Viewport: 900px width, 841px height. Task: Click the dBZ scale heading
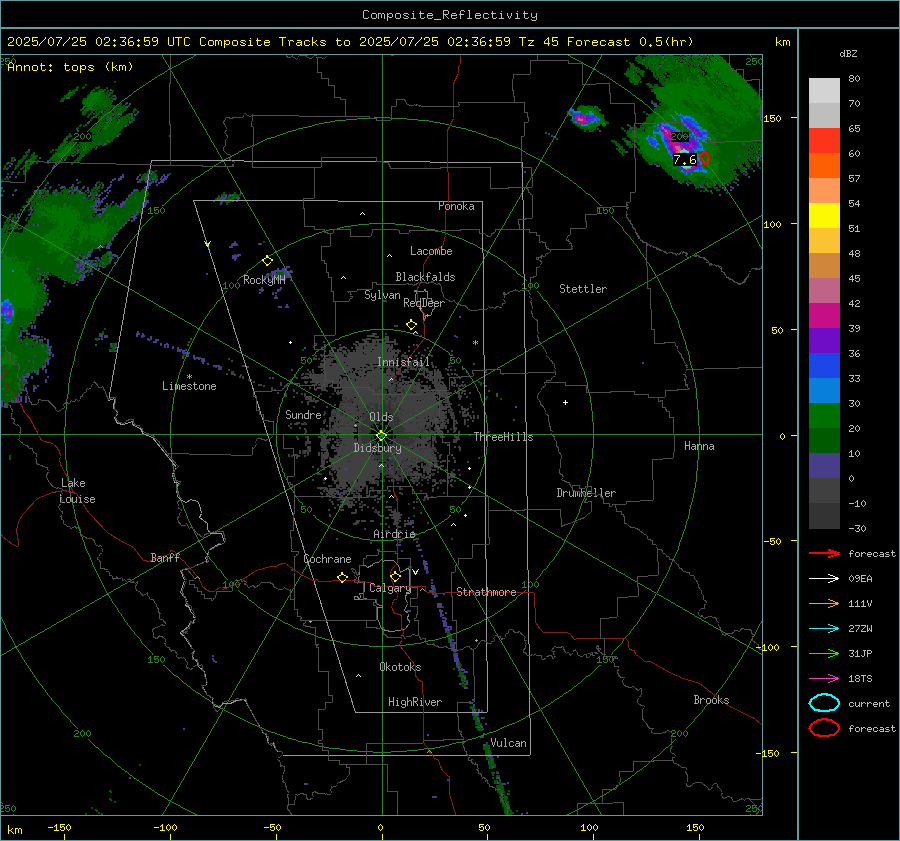coord(848,53)
